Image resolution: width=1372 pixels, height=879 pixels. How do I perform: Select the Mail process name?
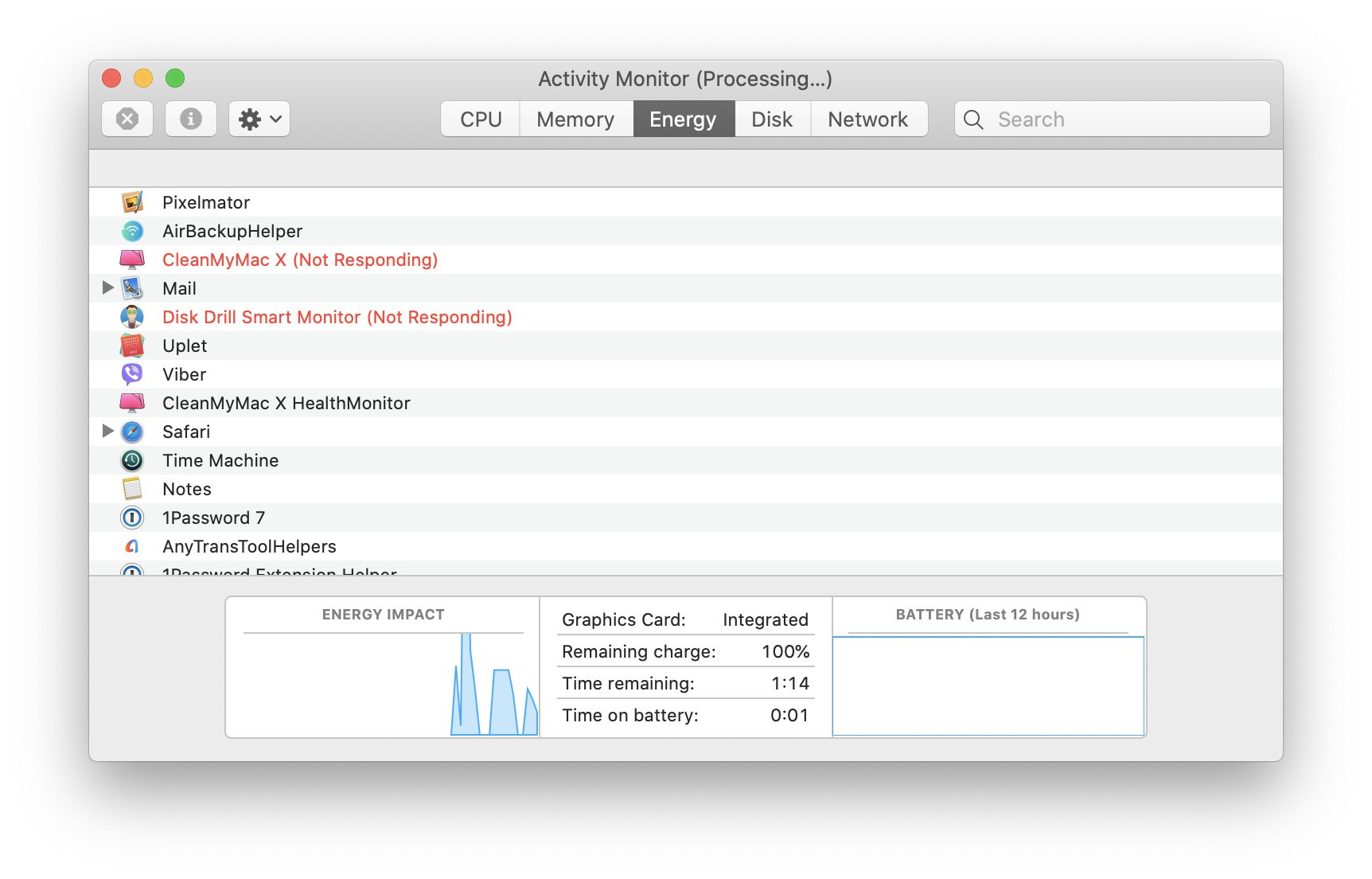tap(179, 288)
